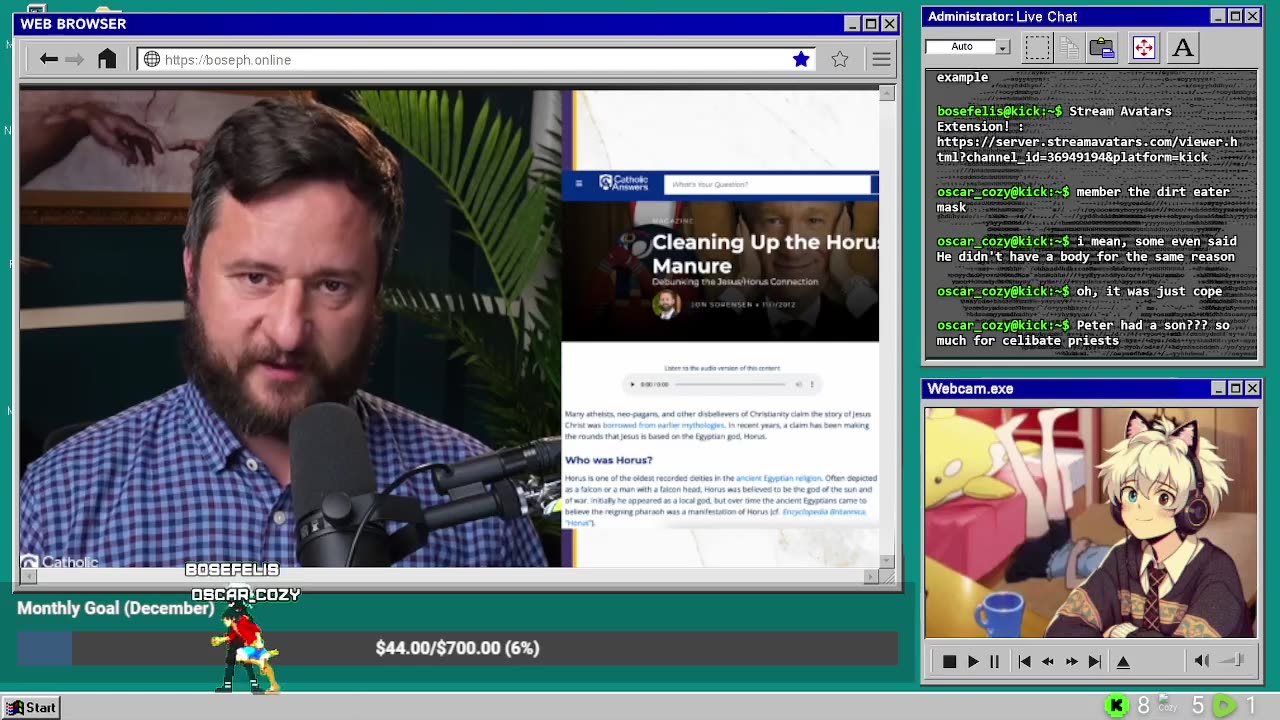Click the article audio progress bar
Screen dimensions: 1280x720
731,384
